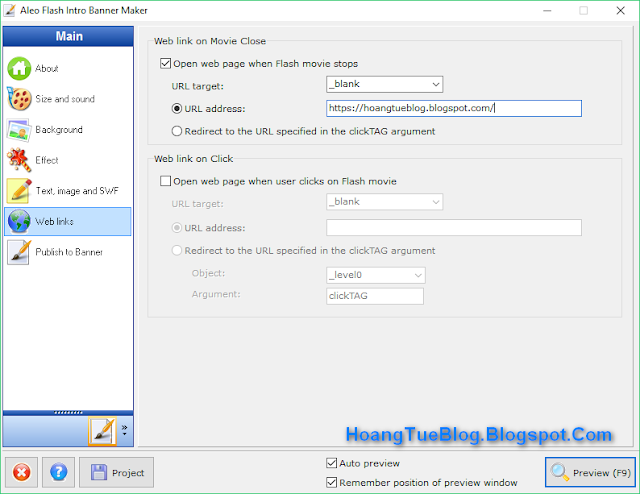Minimize the application window
The image size is (640, 494).
pos(547,11)
